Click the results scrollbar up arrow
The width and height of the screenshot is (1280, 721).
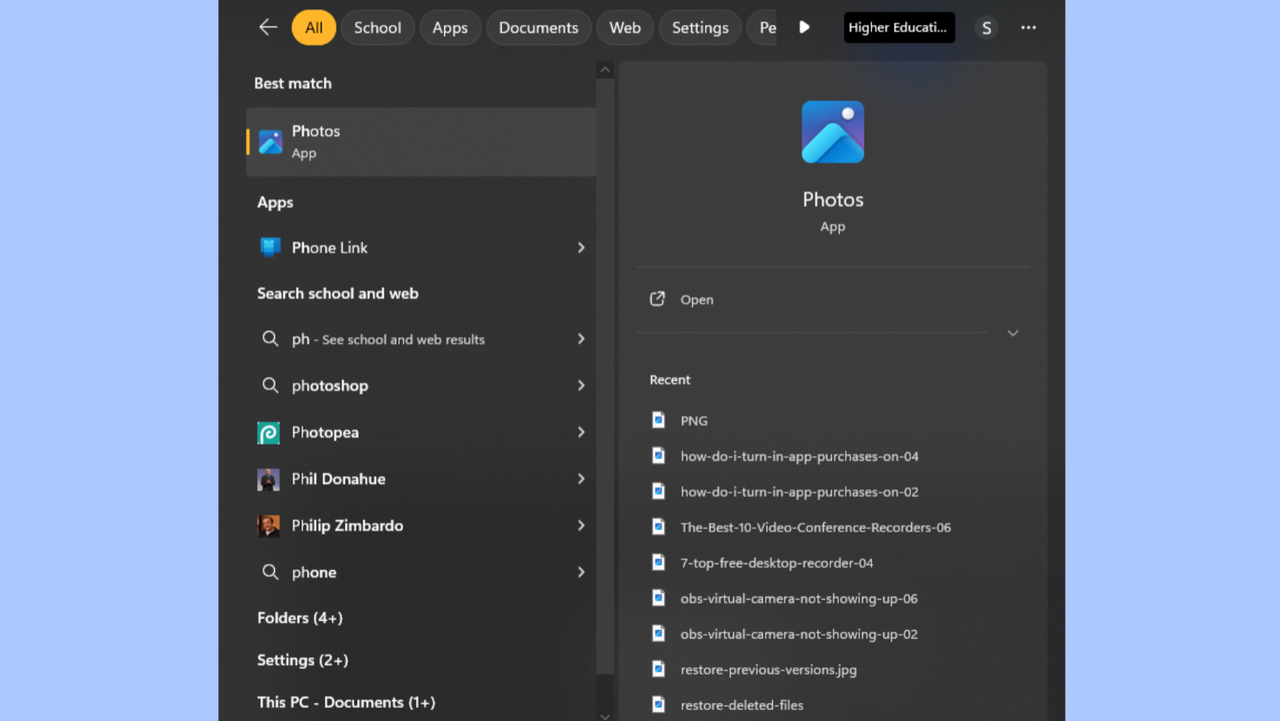click(605, 70)
